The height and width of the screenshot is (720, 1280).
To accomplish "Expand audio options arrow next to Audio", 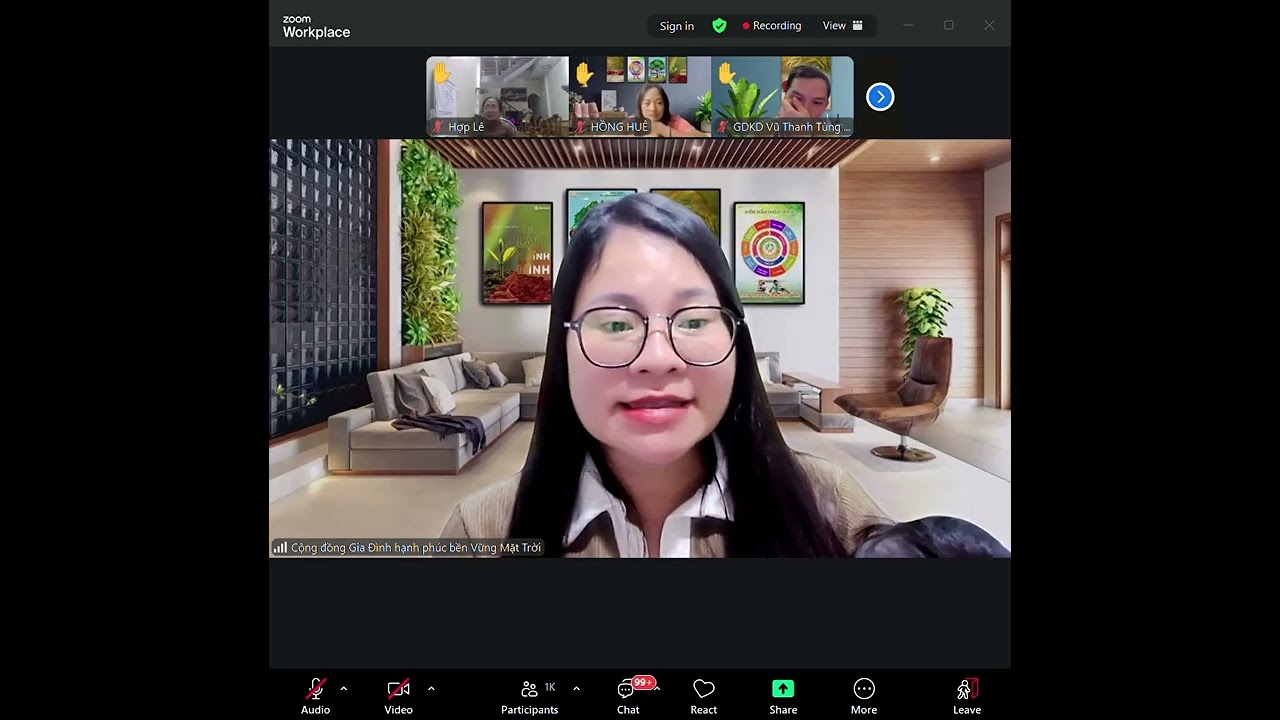I will coord(344,689).
